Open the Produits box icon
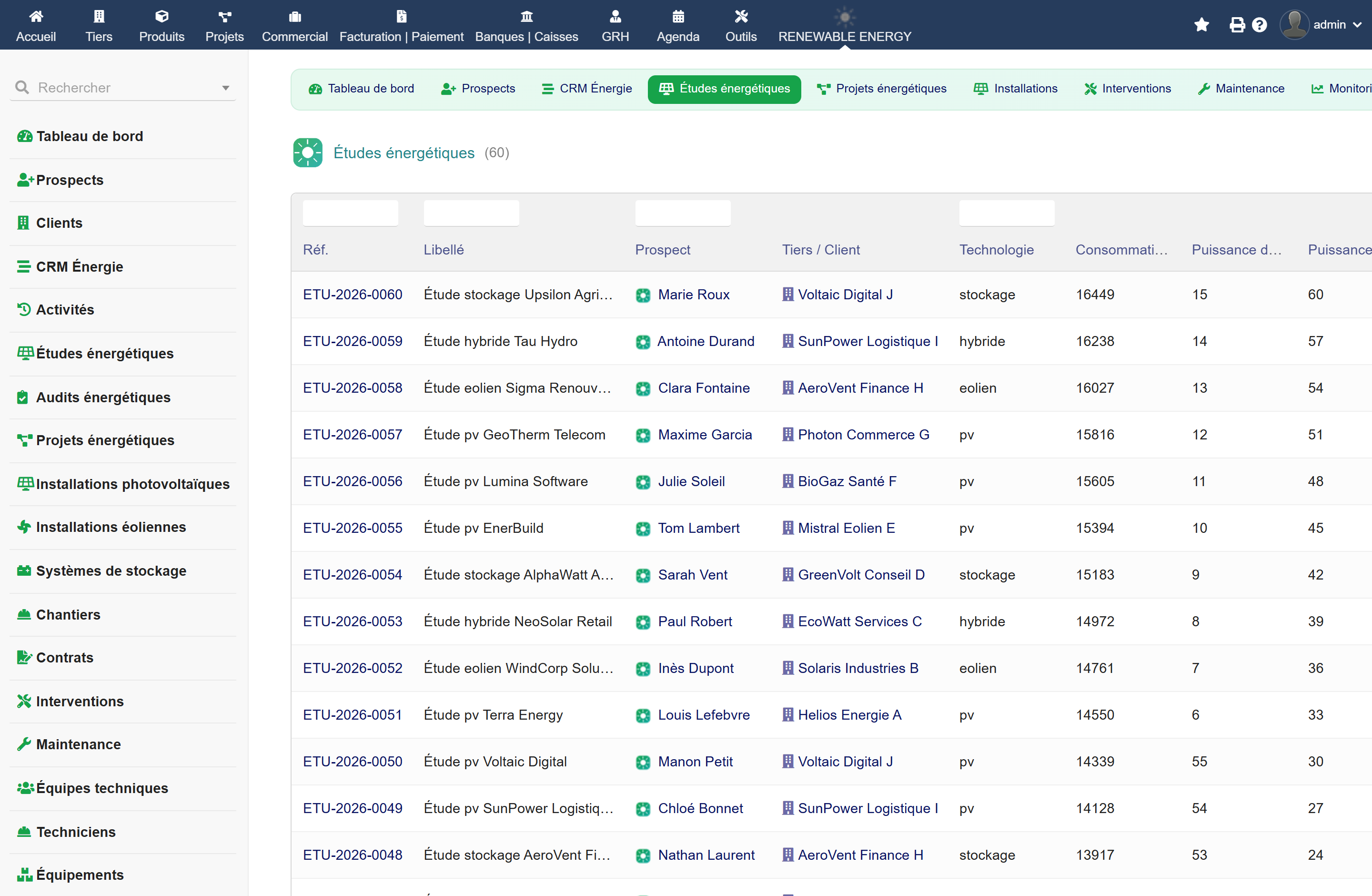1372x896 pixels. 161,16
